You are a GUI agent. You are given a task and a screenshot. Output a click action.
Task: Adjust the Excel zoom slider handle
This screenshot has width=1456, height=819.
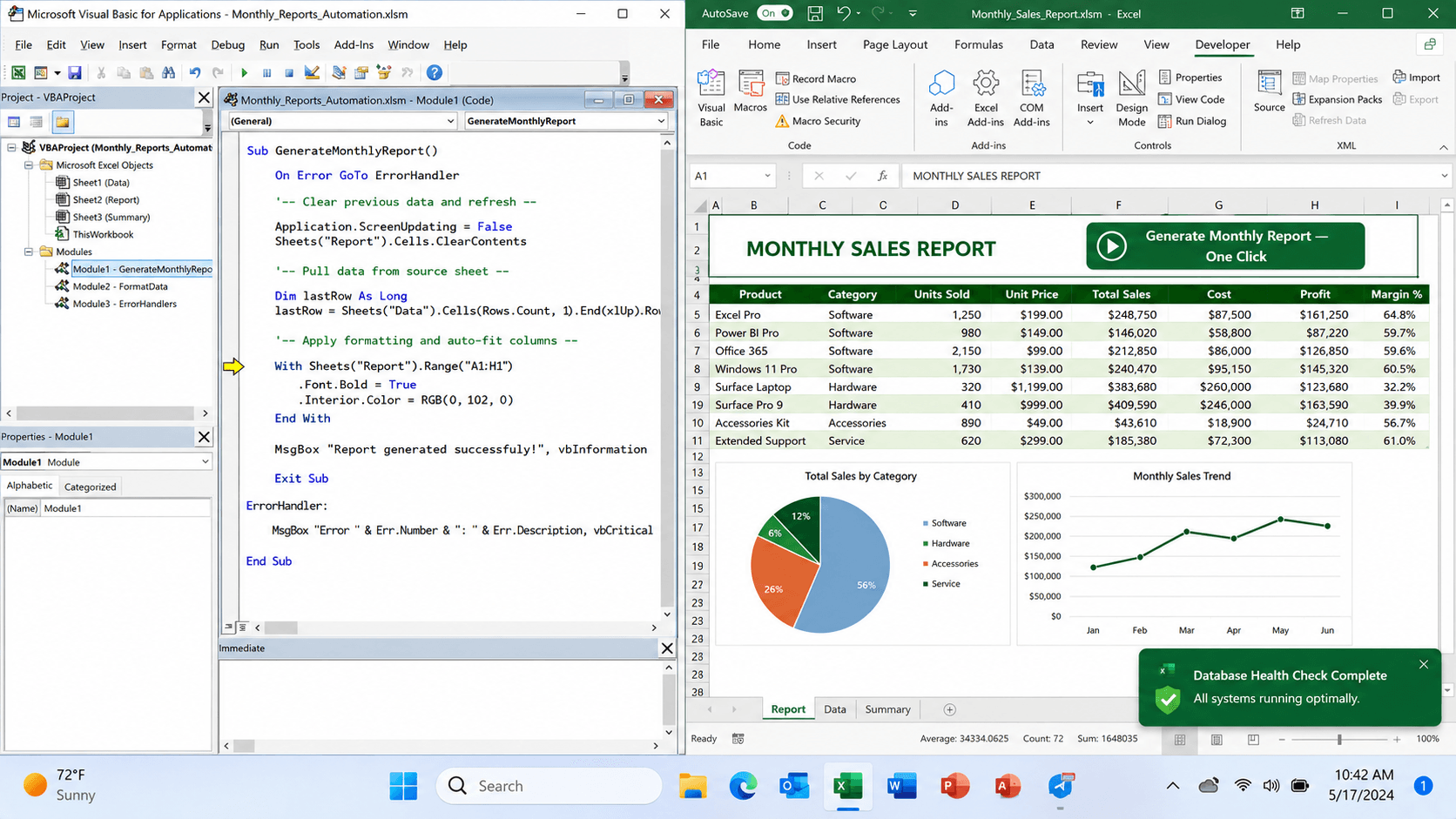point(1339,739)
